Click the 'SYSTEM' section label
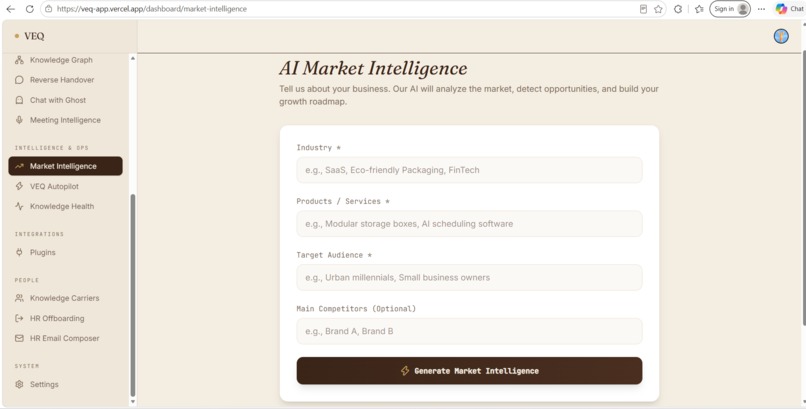Viewport: 806px width, 409px height. (27, 366)
